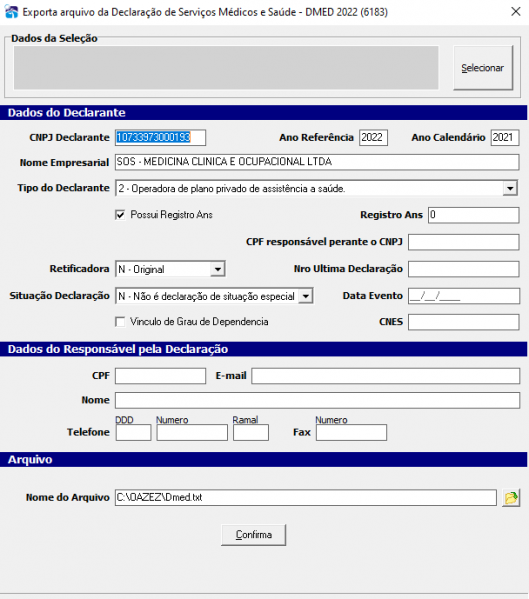
Task: Uncheck the Possui Registro Ans checkbox
Action: pos(120,215)
